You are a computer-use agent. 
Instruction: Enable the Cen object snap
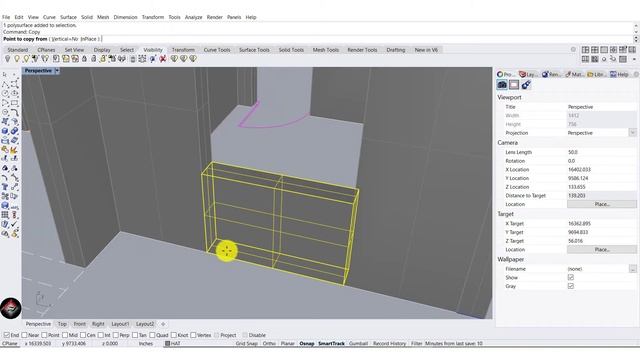(83, 335)
